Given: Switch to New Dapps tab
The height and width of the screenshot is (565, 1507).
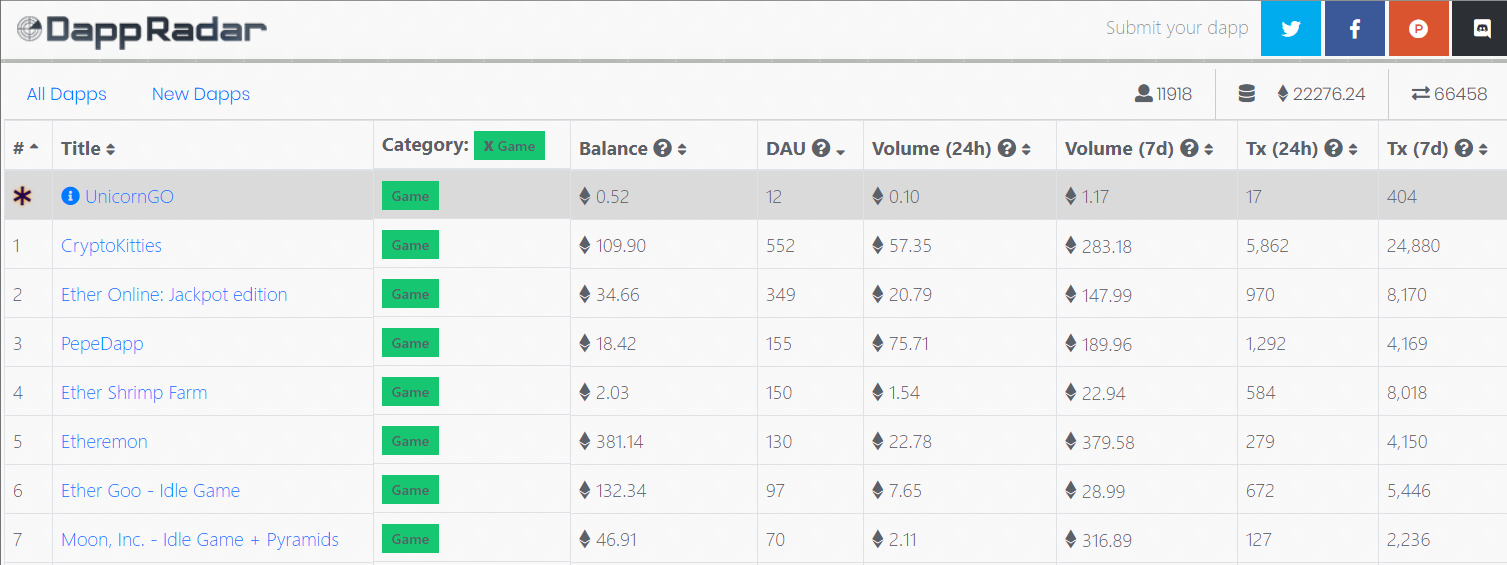Looking at the screenshot, I should pos(201,94).
